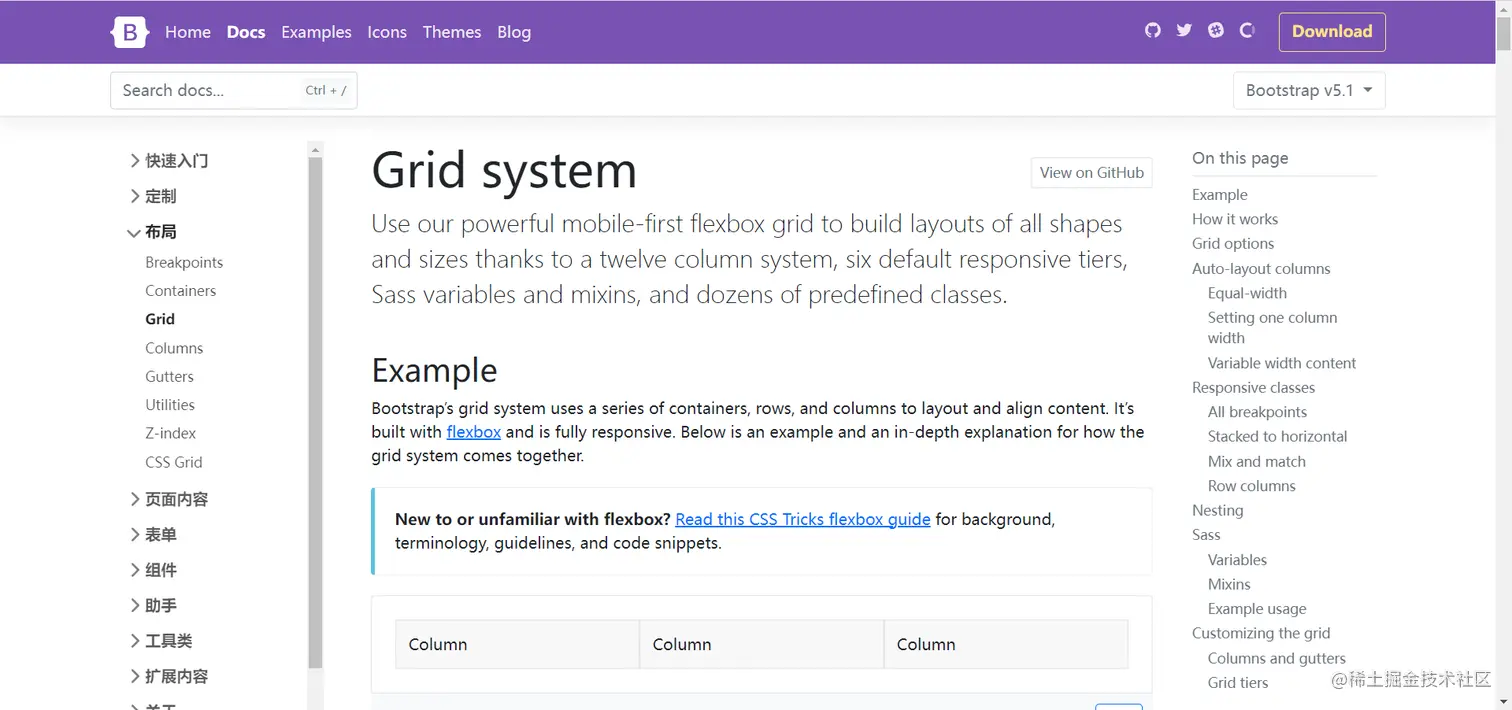
Task: Jump to Grid options in page contents
Action: 1232,243
